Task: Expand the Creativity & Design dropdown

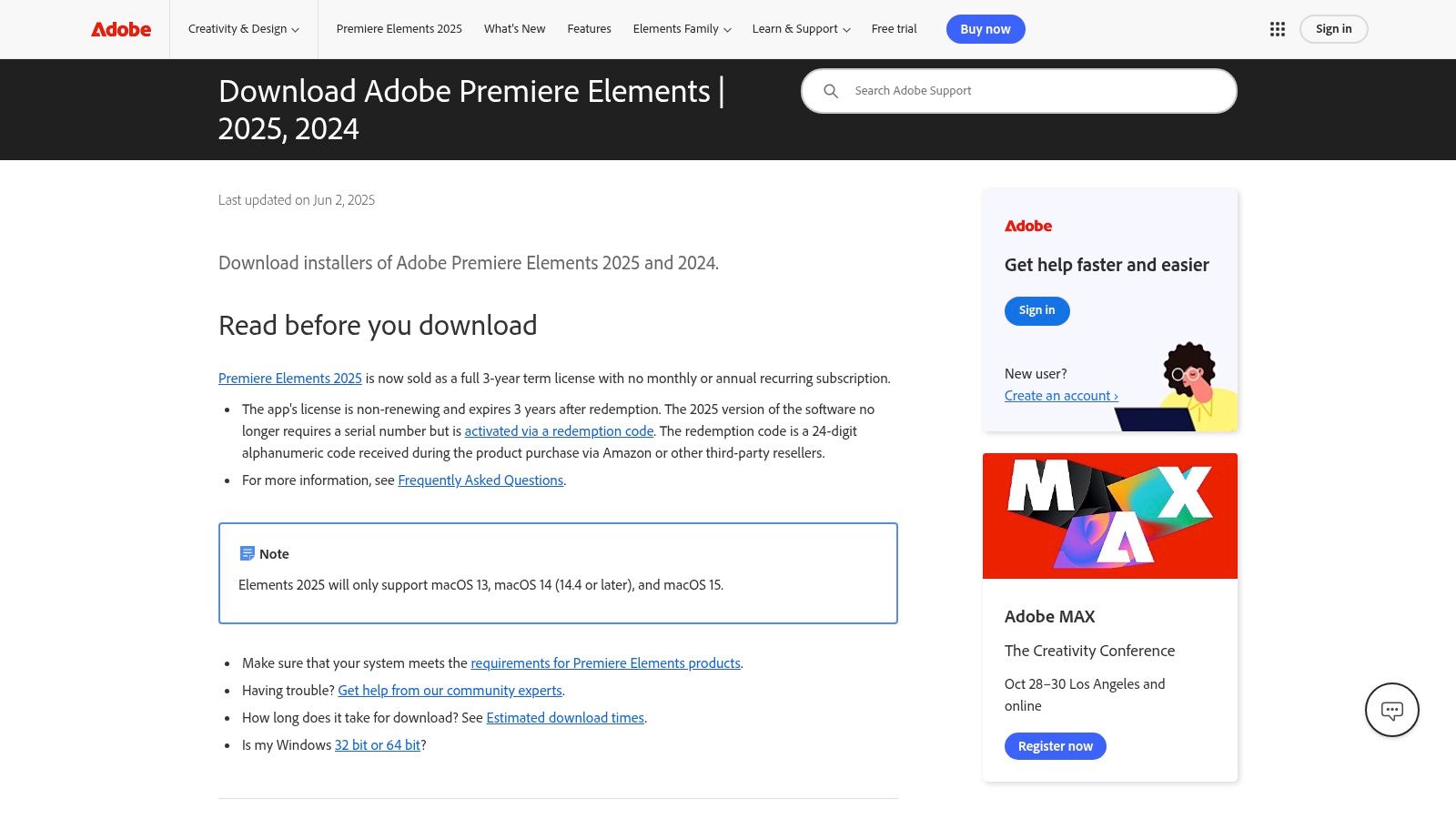Action: click(x=242, y=28)
